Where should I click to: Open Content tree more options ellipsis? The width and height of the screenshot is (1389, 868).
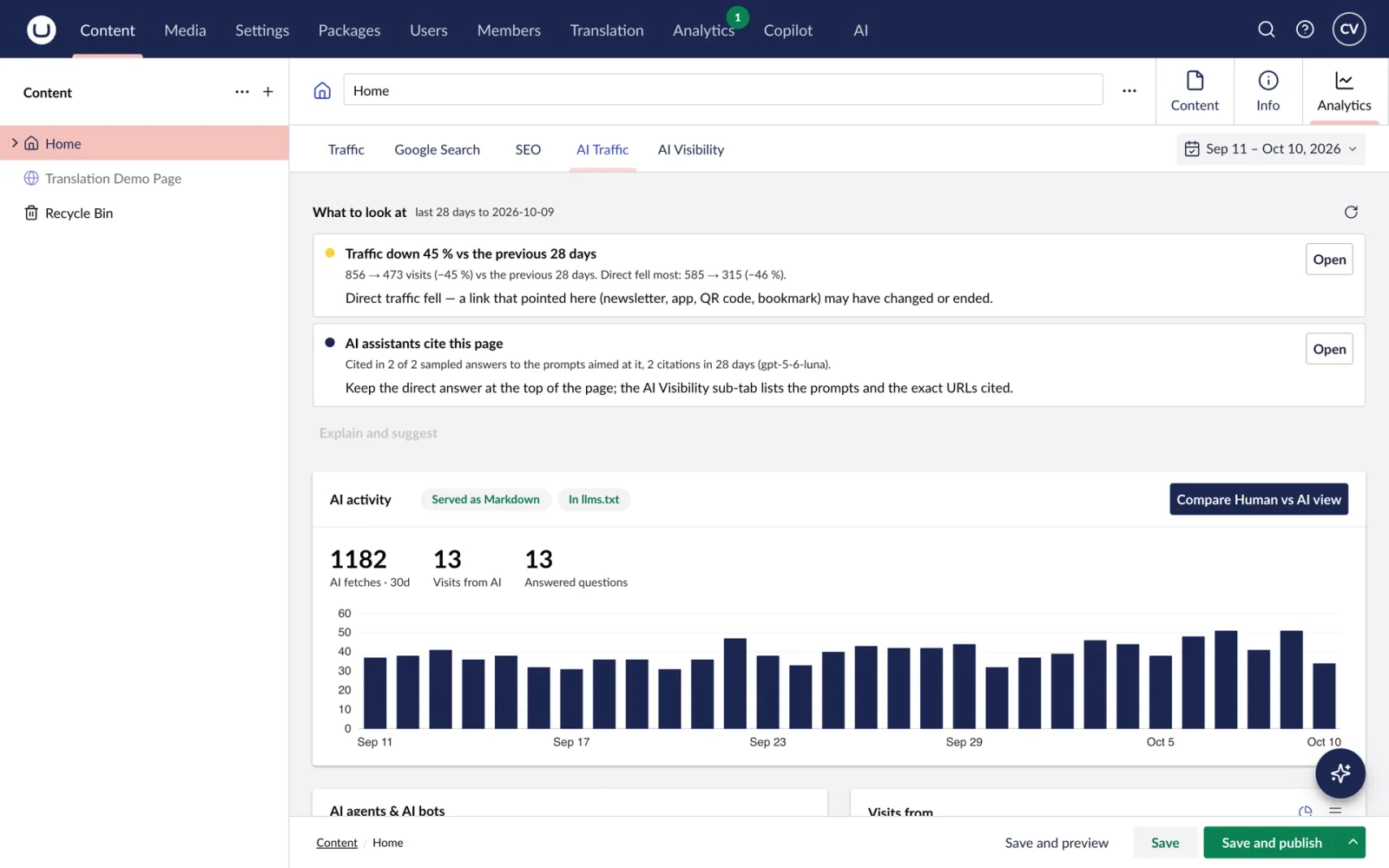point(242,92)
